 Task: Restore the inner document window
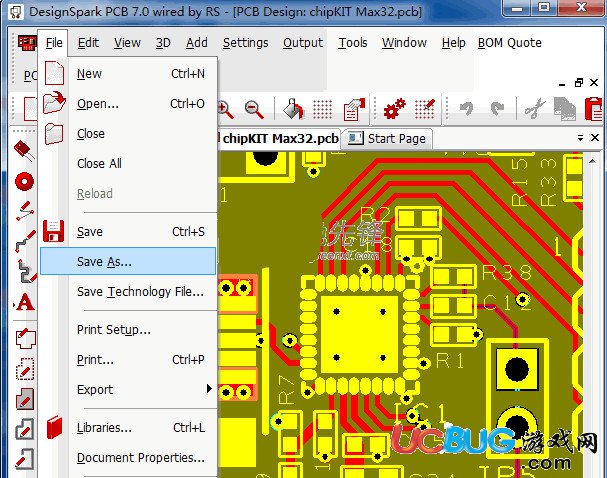click(x=579, y=82)
